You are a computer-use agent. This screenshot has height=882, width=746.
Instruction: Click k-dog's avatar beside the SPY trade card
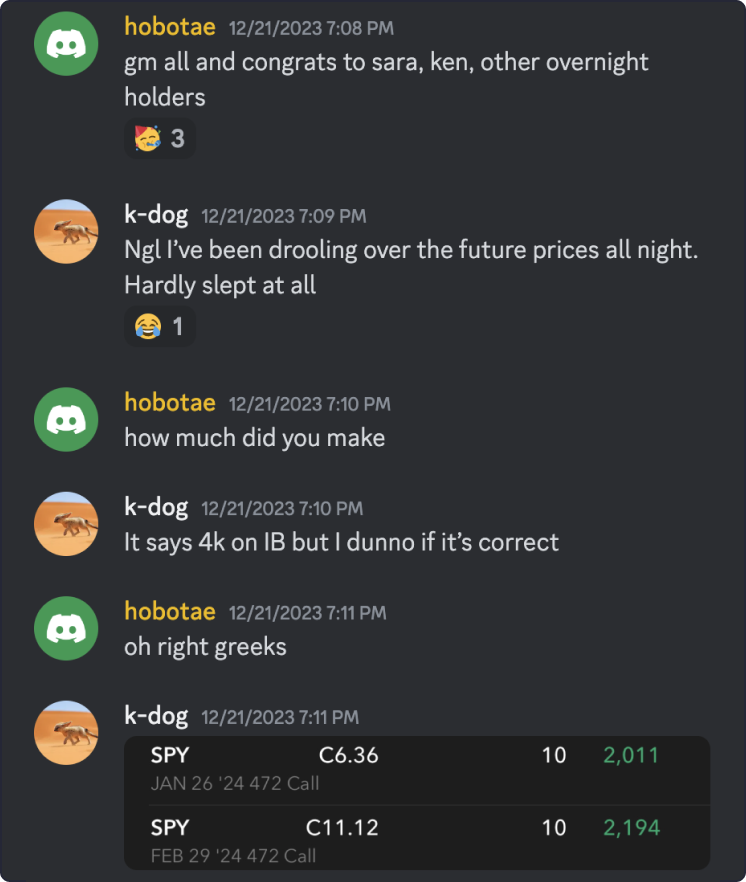[x=66, y=734]
